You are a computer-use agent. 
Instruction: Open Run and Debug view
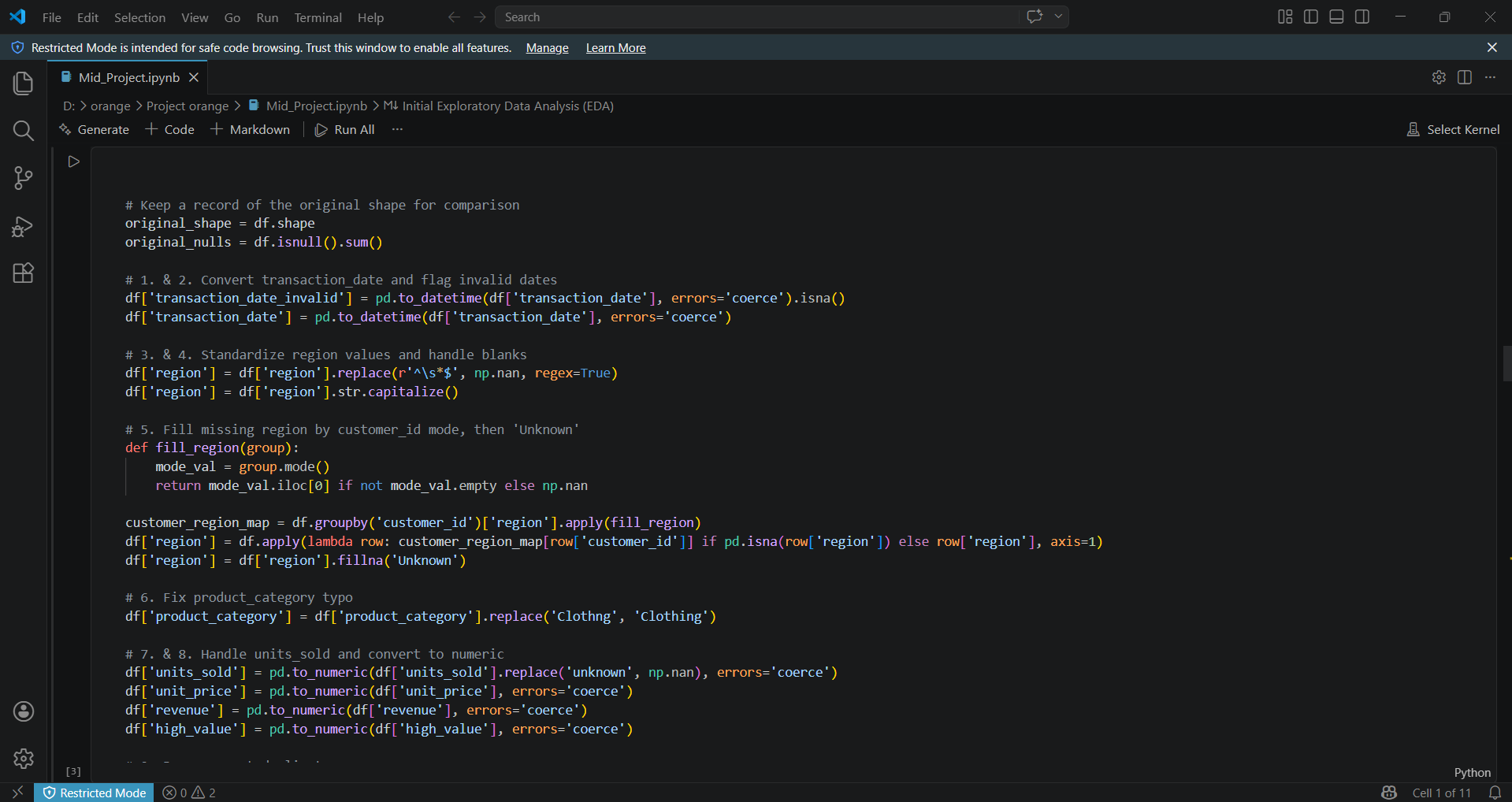pyautogui.click(x=24, y=226)
